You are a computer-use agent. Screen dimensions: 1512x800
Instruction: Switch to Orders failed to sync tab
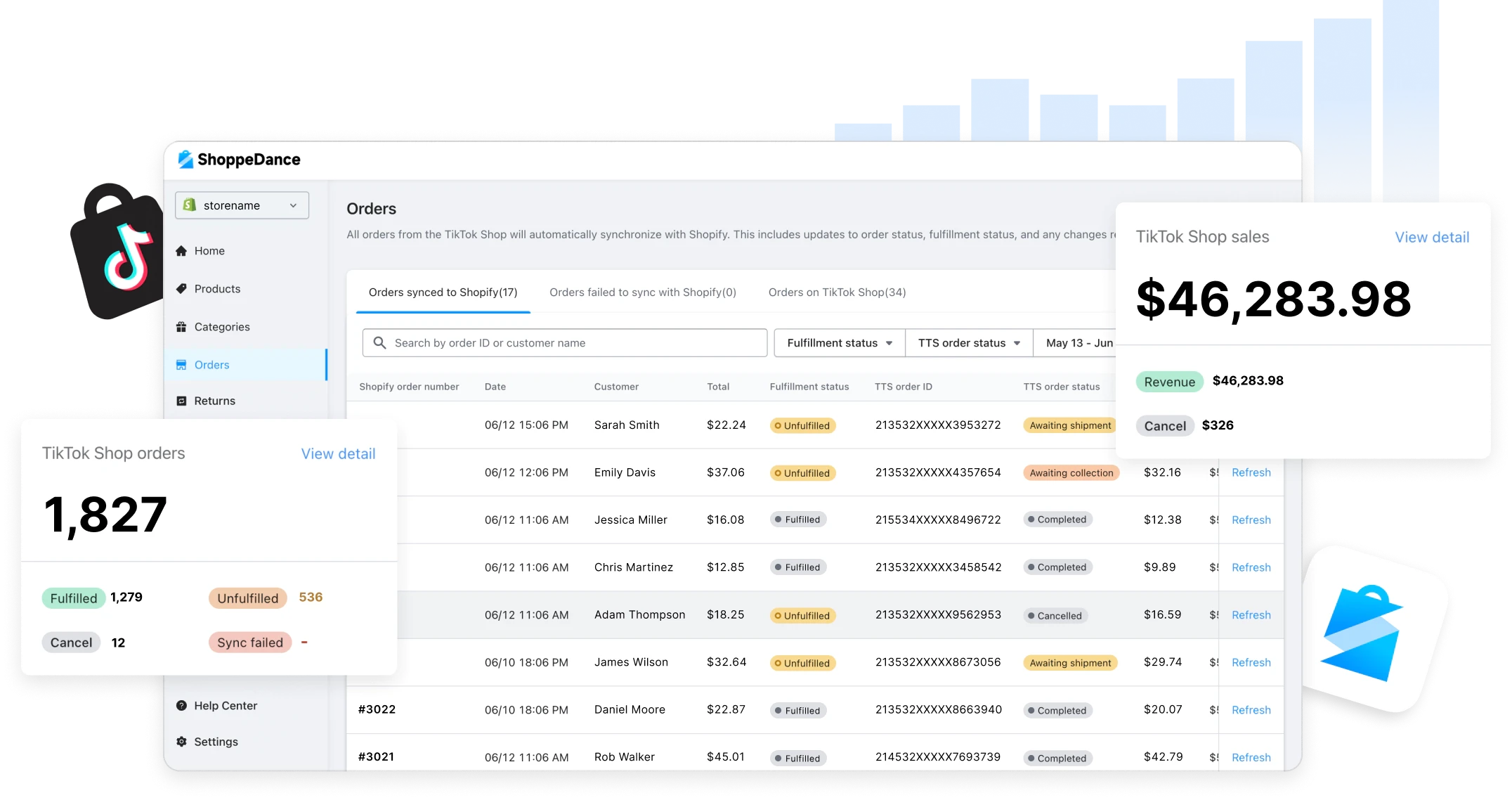pyautogui.click(x=641, y=292)
